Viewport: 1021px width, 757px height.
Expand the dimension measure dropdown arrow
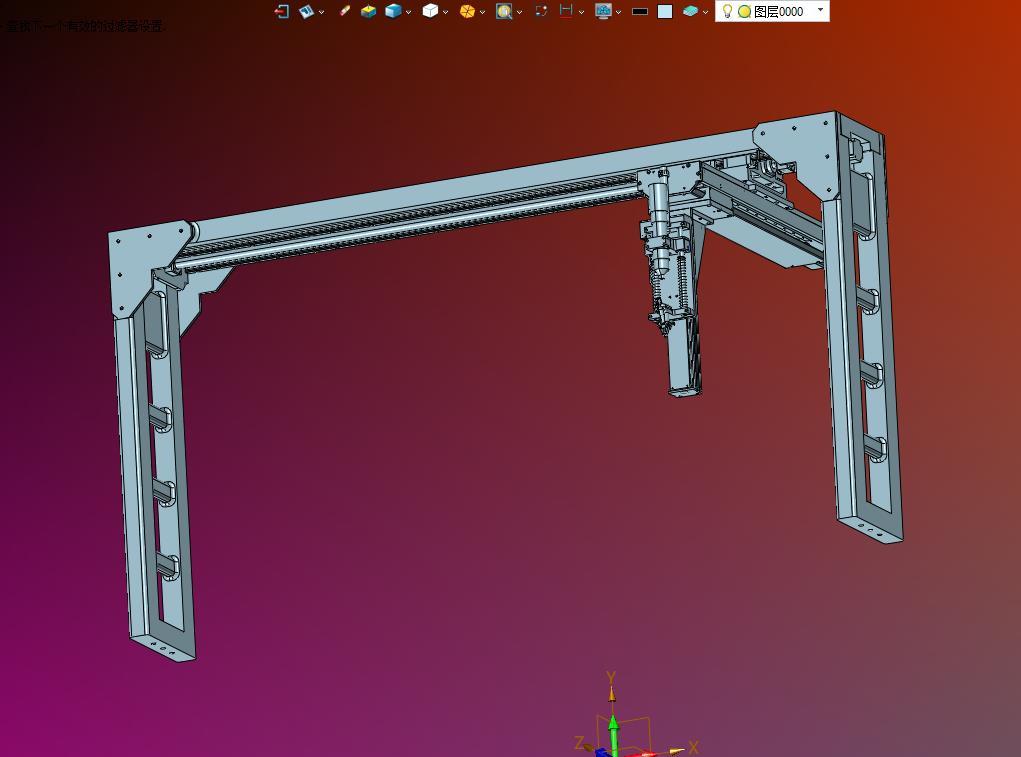[581, 12]
